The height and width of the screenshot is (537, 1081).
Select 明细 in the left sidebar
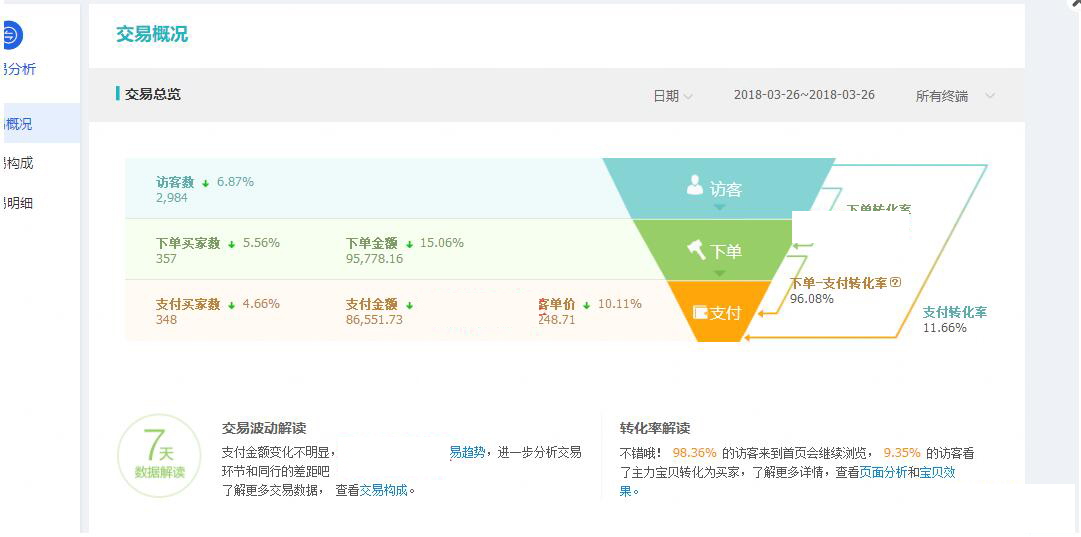[x=19, y=203]
